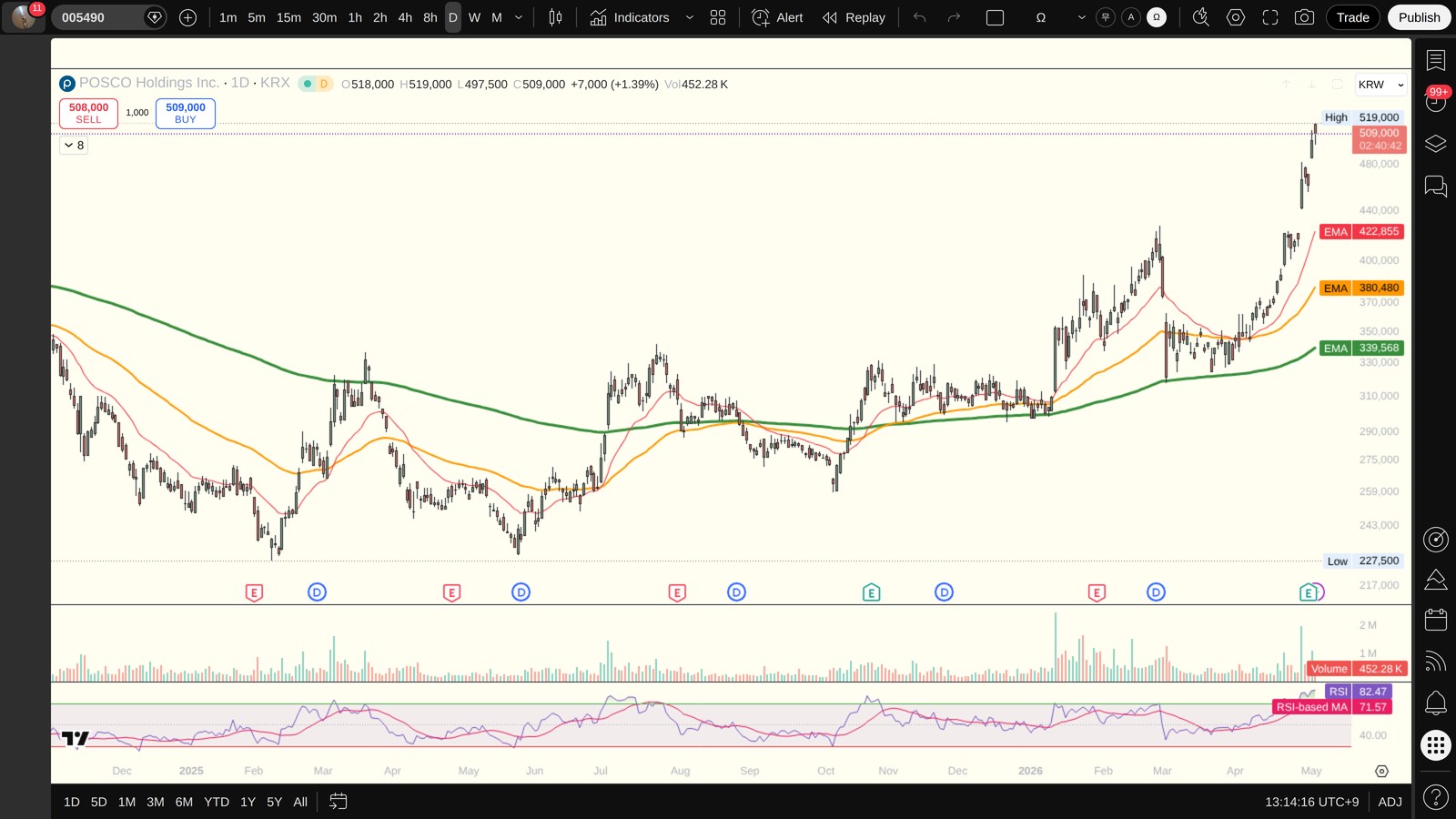The height and width of the screenshot is (819, 1456).
Task: Open the dropdown chevron next to omega
Action: pos(1081,17)
